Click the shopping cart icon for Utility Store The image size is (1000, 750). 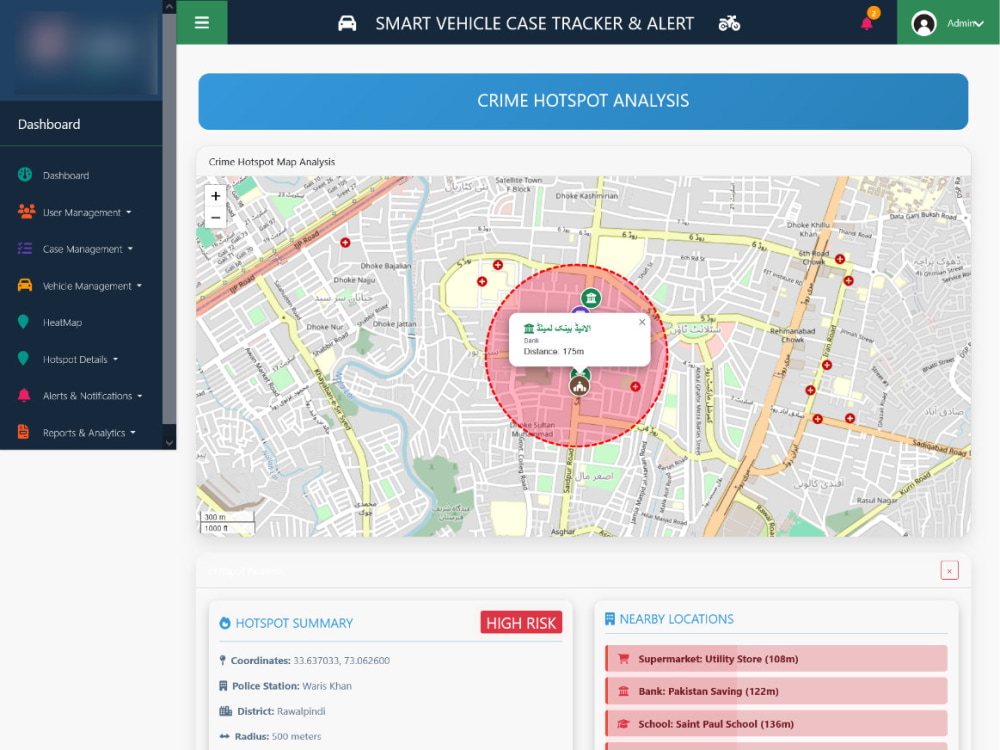(x=624, y=658)
